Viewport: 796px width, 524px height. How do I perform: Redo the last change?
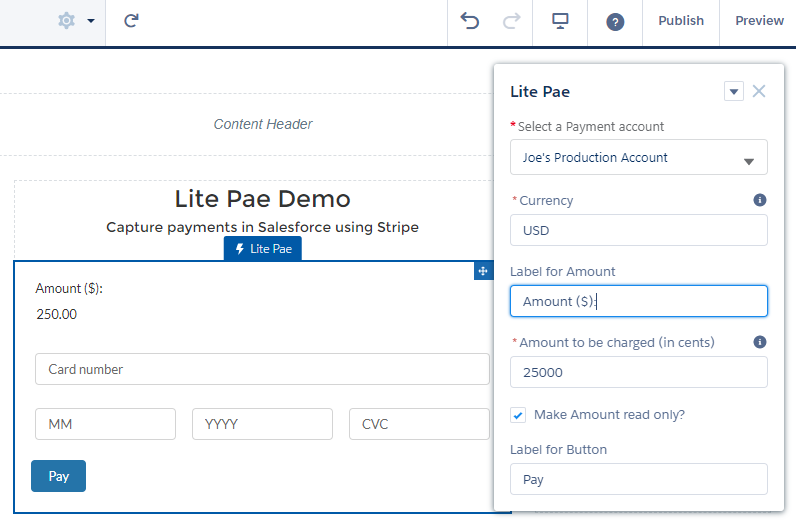511,21
